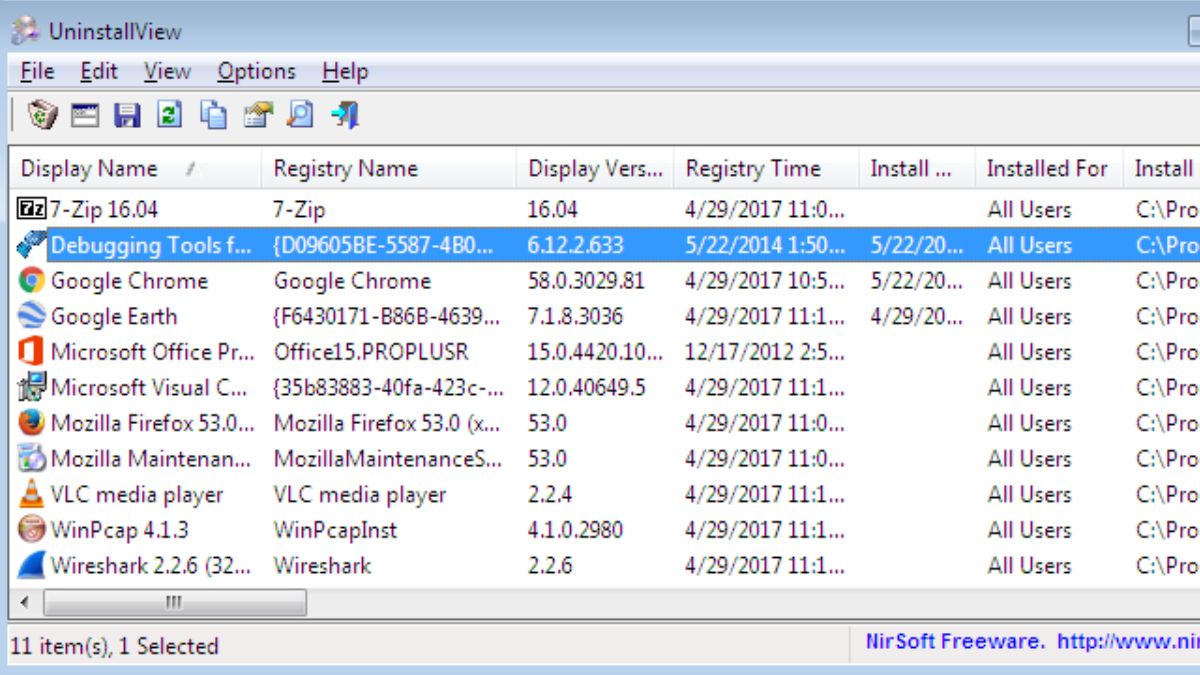
Task: Click the Refresh toolbar icon
Action: point(170,116)
